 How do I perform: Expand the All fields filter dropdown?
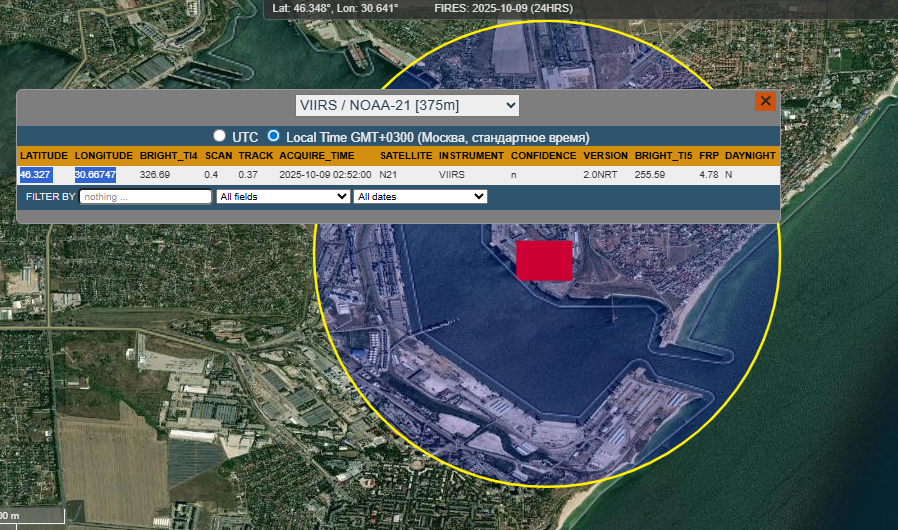pos(283,197)
